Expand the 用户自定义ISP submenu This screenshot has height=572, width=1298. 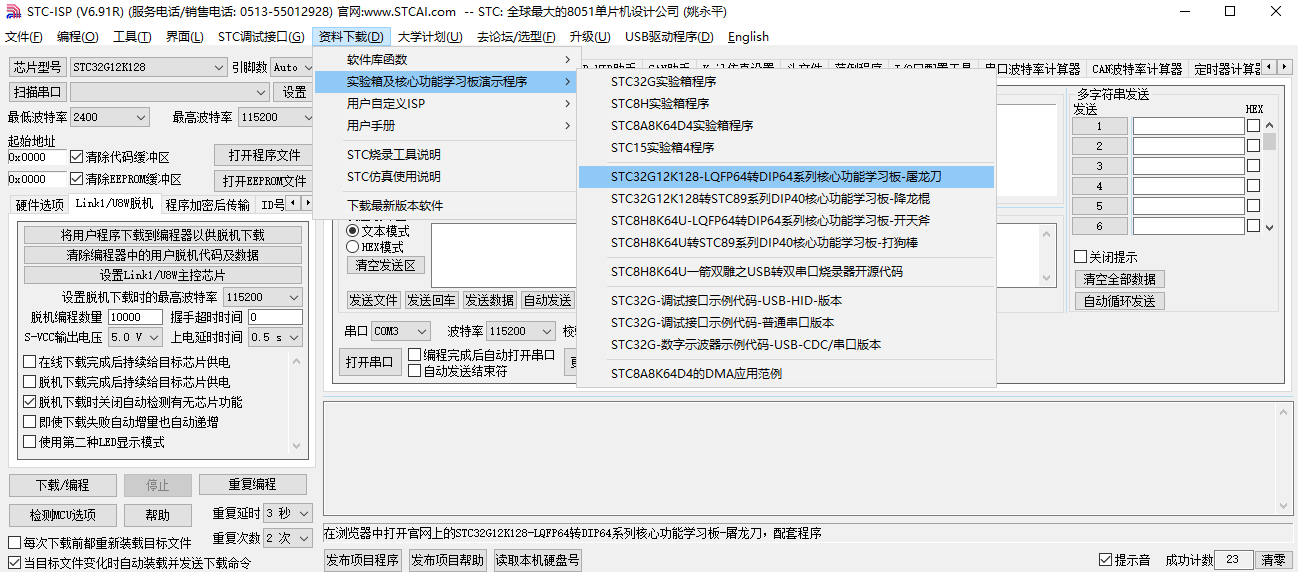(445, 104)
